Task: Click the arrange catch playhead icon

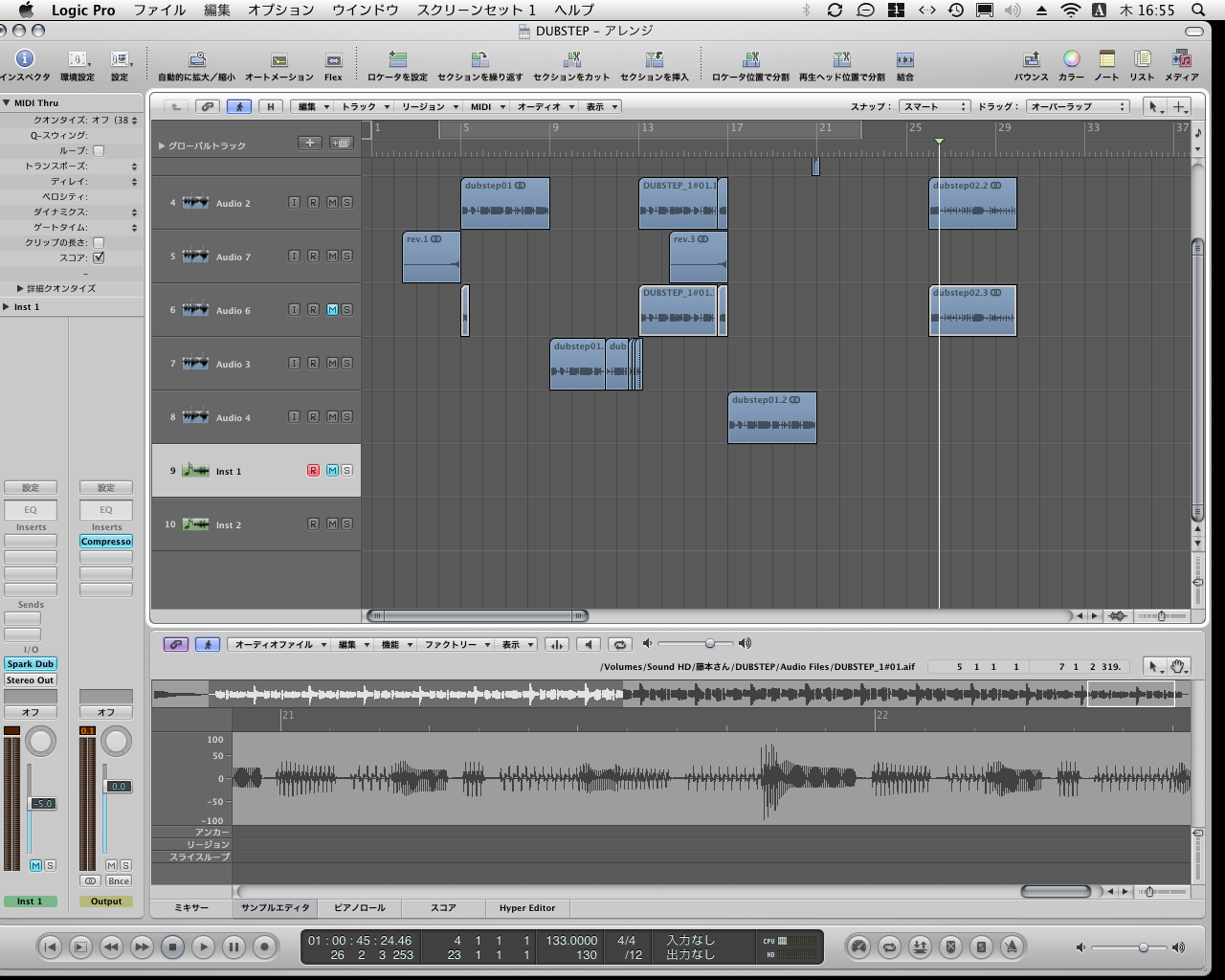Action: 239,106
